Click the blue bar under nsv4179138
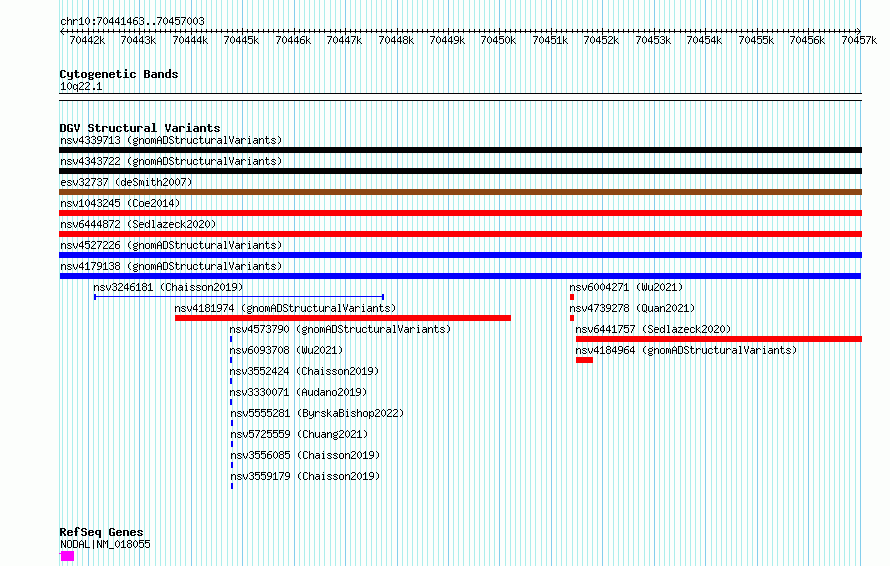 point(460,276)
